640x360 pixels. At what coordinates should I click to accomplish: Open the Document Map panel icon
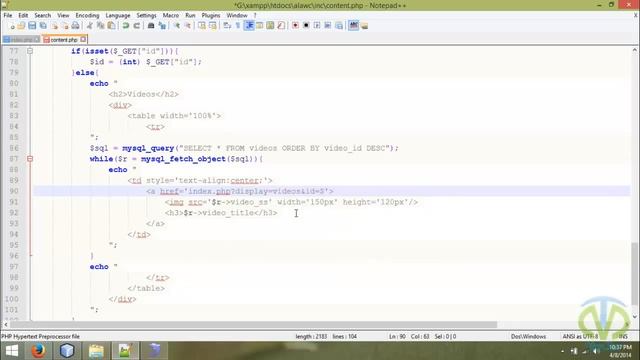pos(270,26)
